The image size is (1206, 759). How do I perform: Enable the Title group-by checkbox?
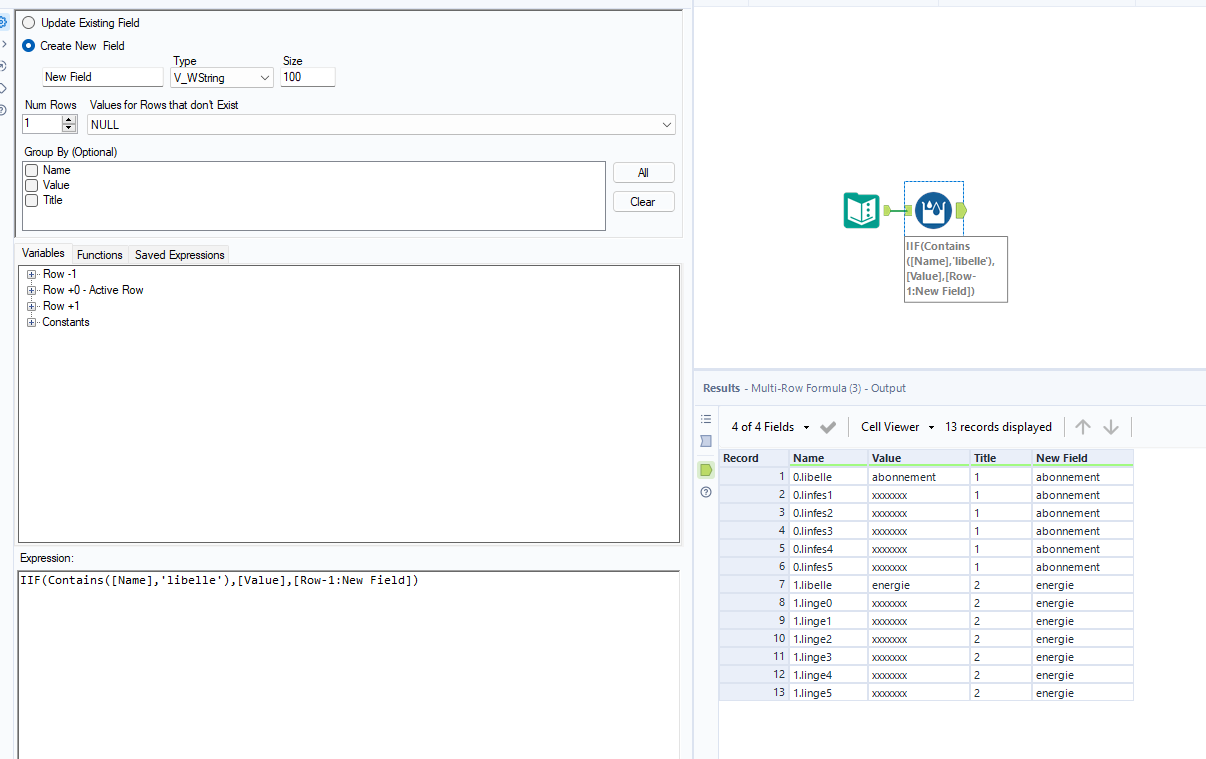tap(32, 201)
